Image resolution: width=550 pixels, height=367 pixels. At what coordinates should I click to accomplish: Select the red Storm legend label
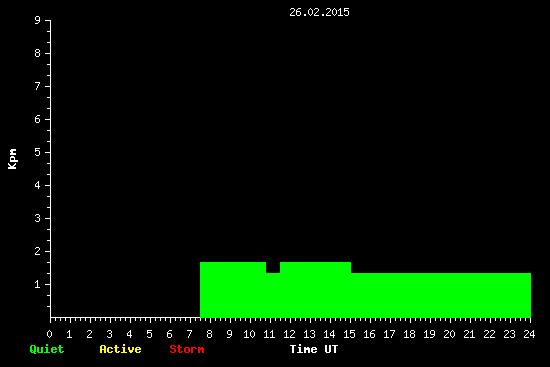point(187,349)
